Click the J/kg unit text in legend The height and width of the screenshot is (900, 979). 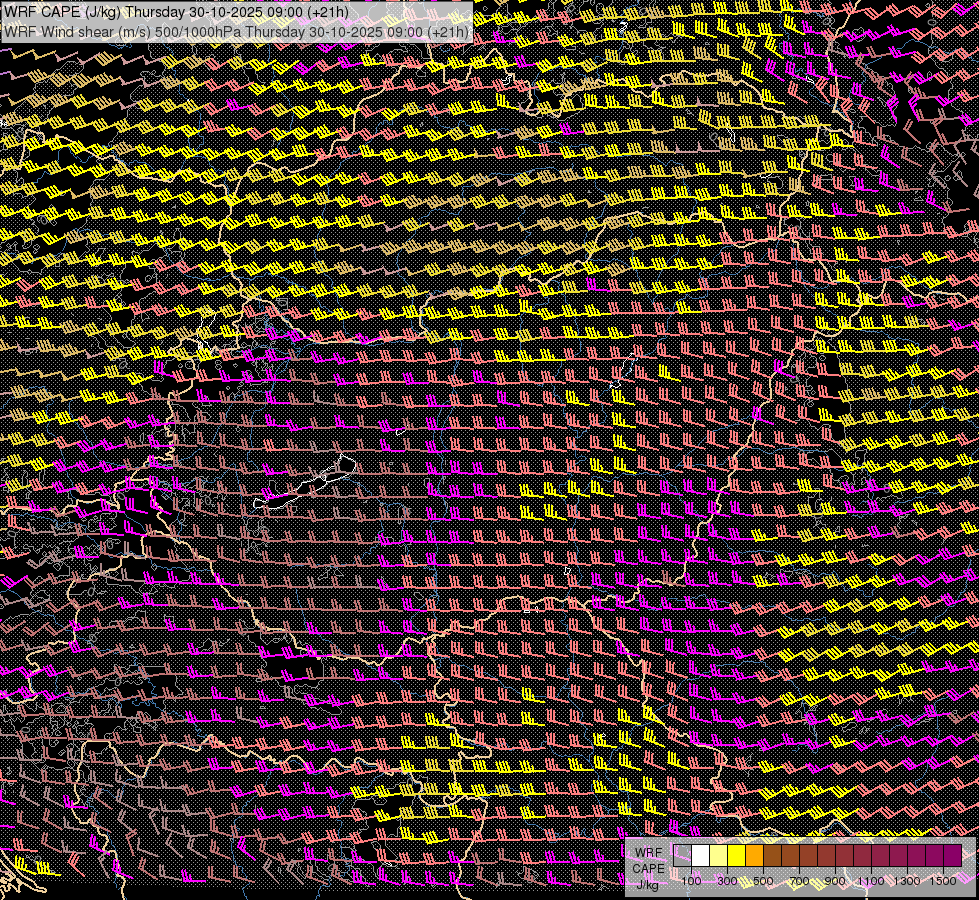point(648,884)
